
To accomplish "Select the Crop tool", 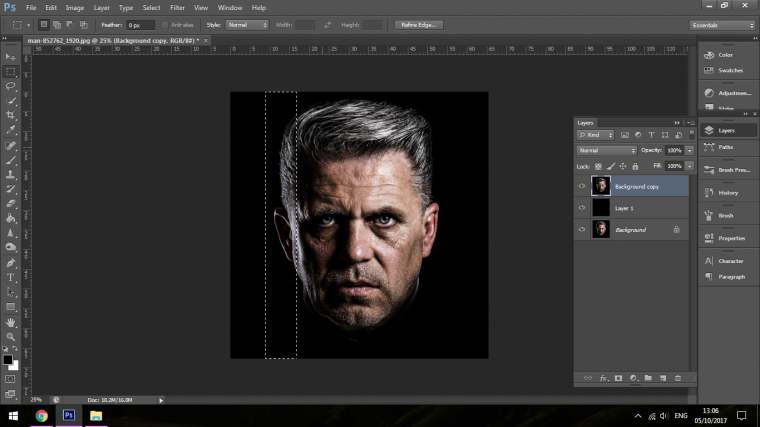I will (x=10, y=115).
